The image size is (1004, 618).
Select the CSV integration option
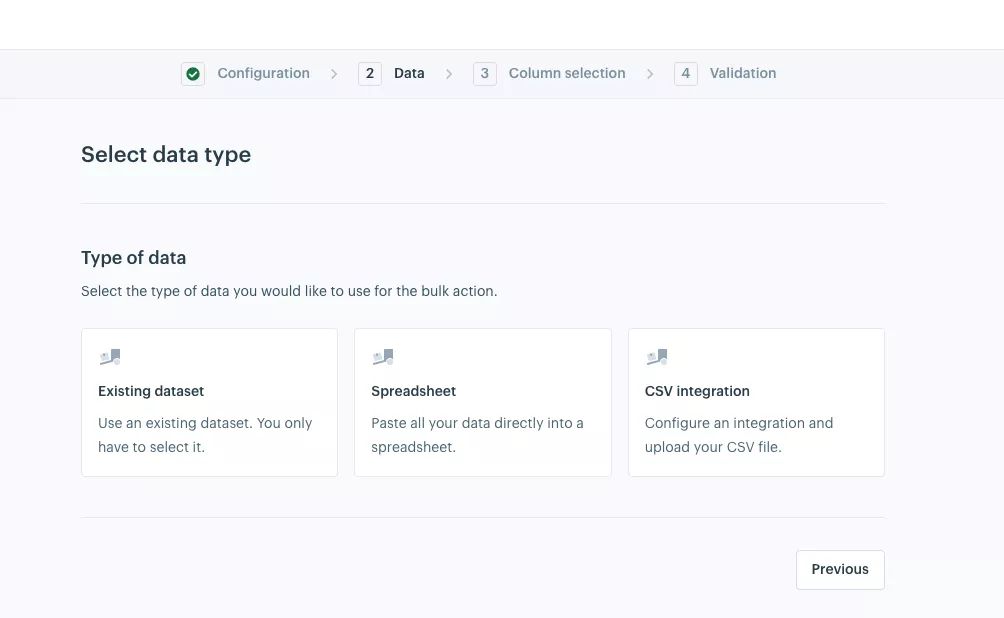click(x=756, y=402)
